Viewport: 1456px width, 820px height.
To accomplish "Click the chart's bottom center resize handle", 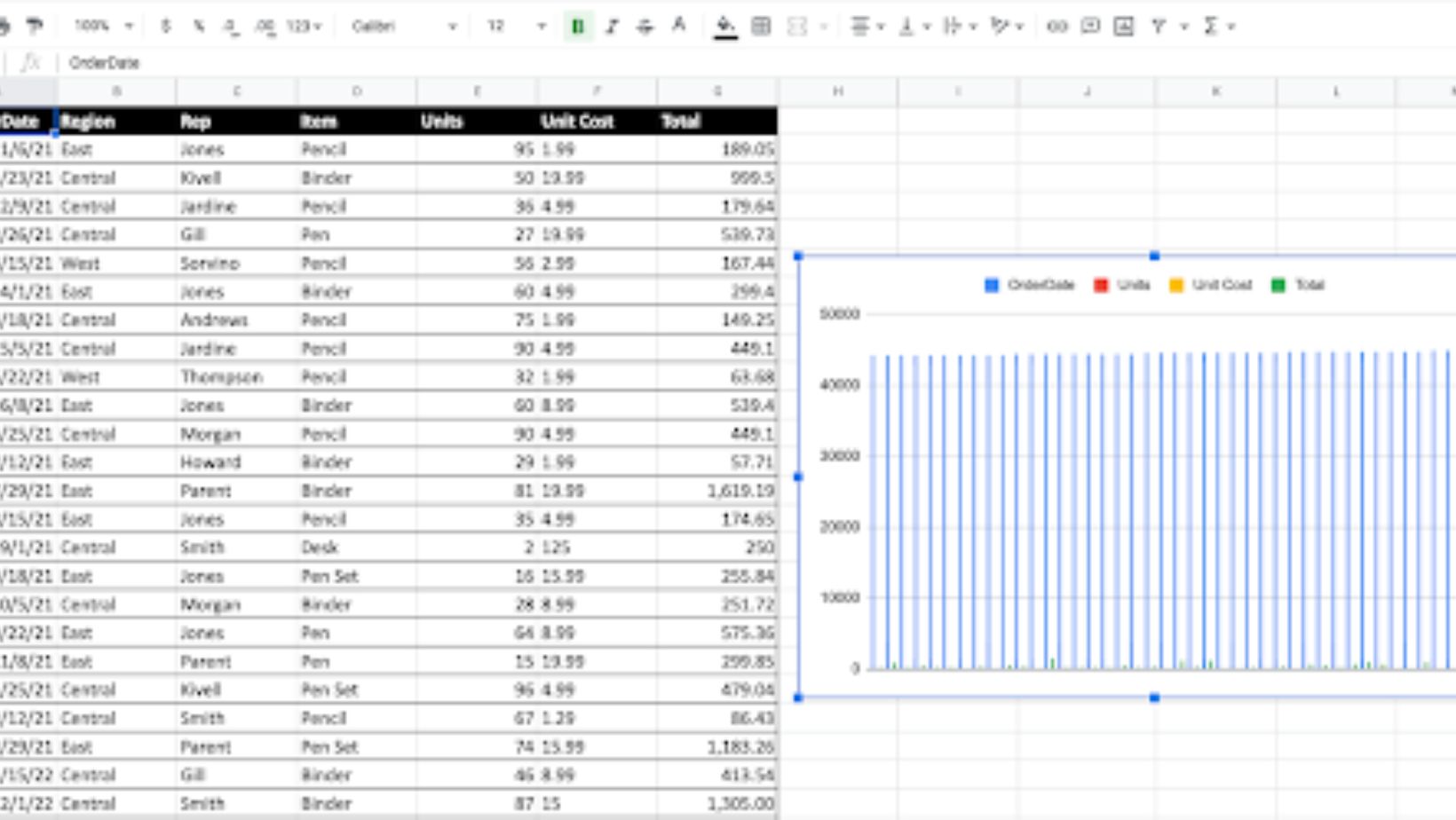I will pyautogui.click(x=1154, y=698).
